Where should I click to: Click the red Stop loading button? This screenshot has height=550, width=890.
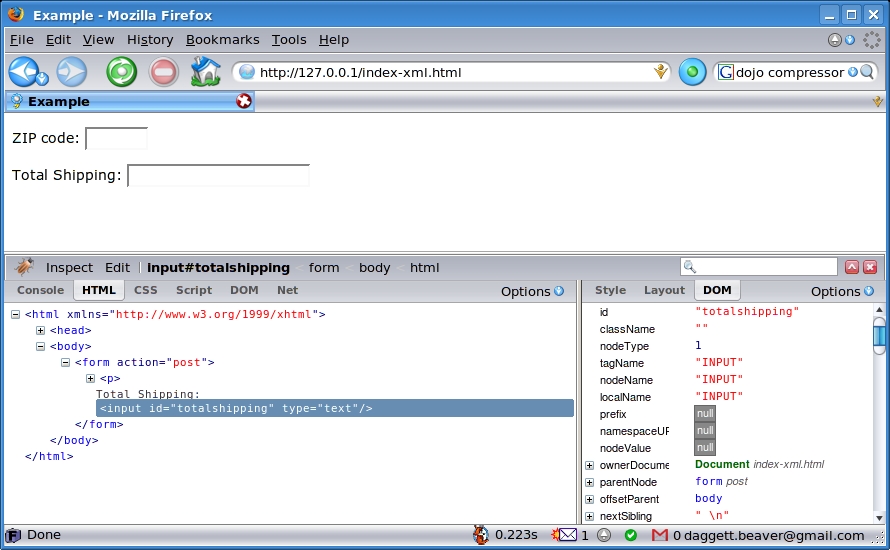[x=163, y=72]
